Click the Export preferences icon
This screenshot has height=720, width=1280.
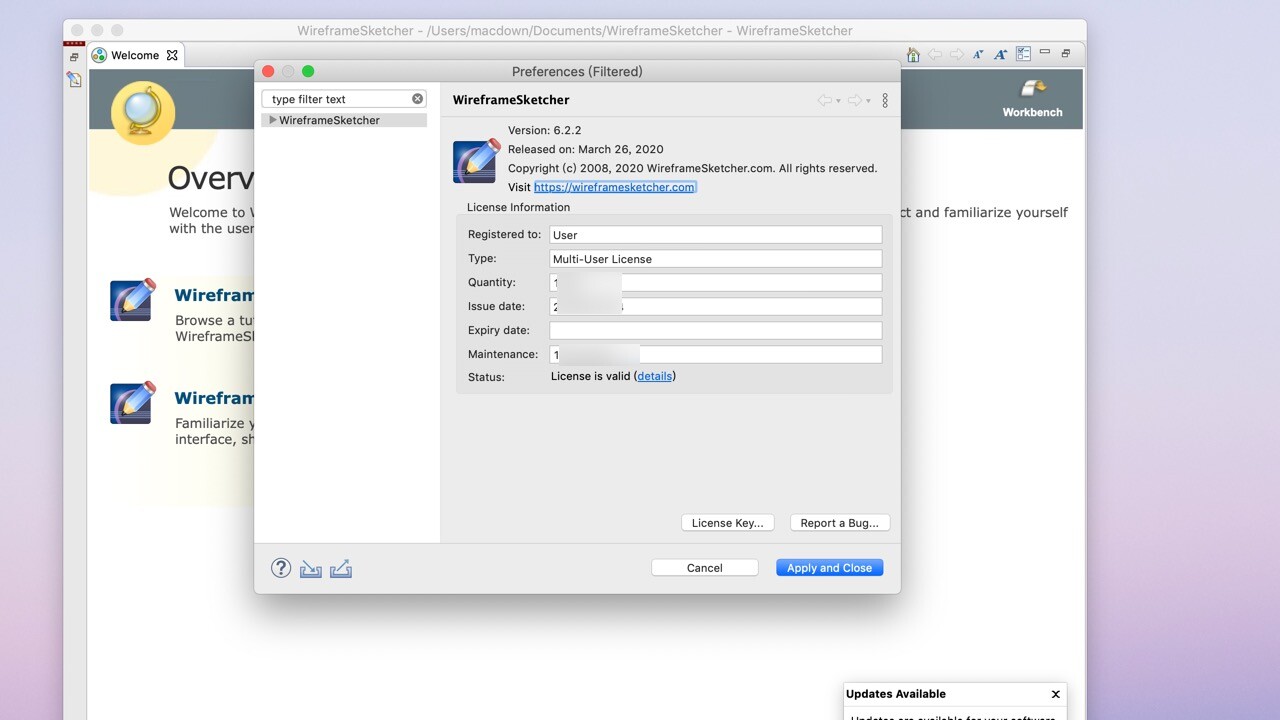point(341,568)
